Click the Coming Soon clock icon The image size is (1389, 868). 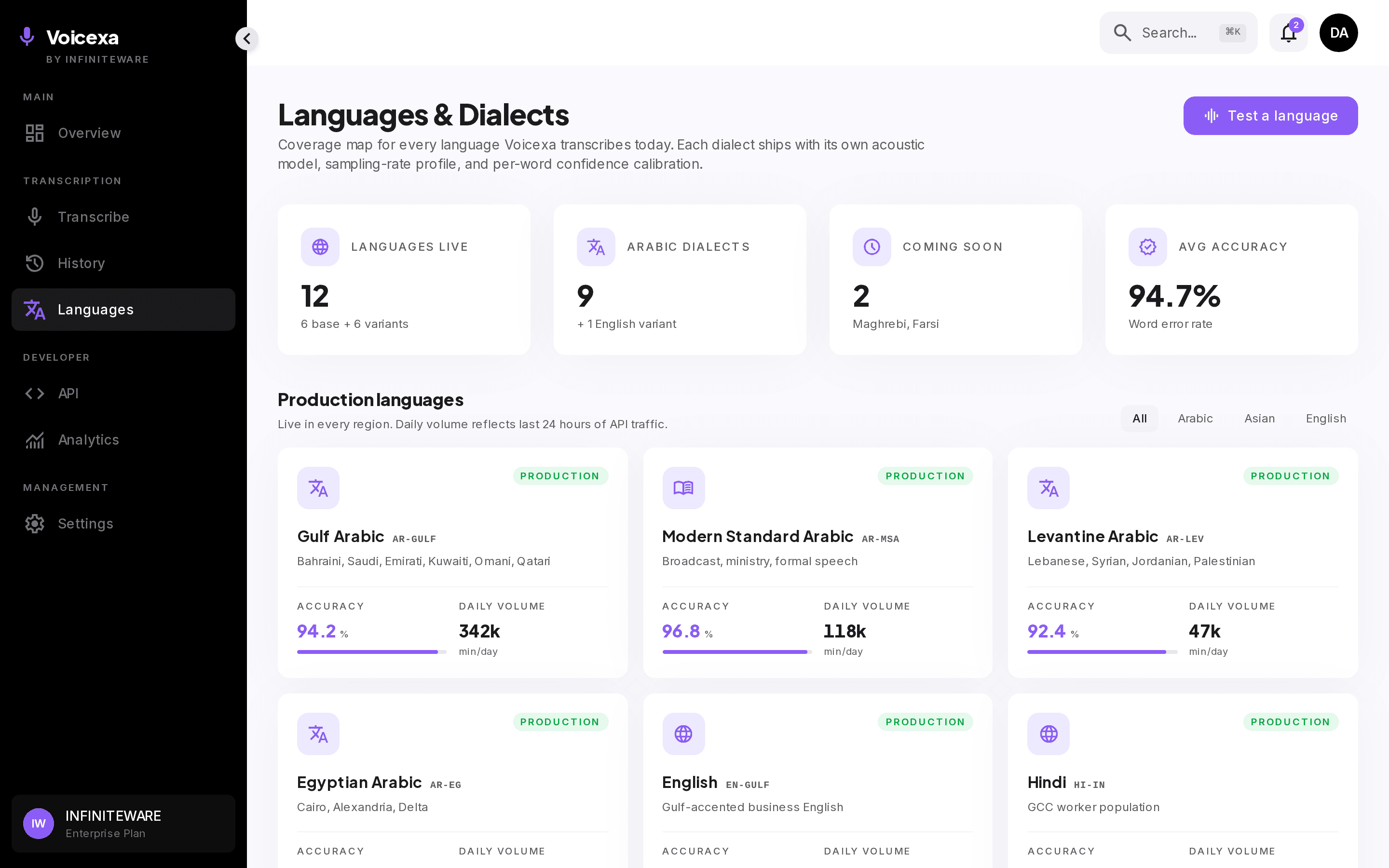(x=872, y=247)
